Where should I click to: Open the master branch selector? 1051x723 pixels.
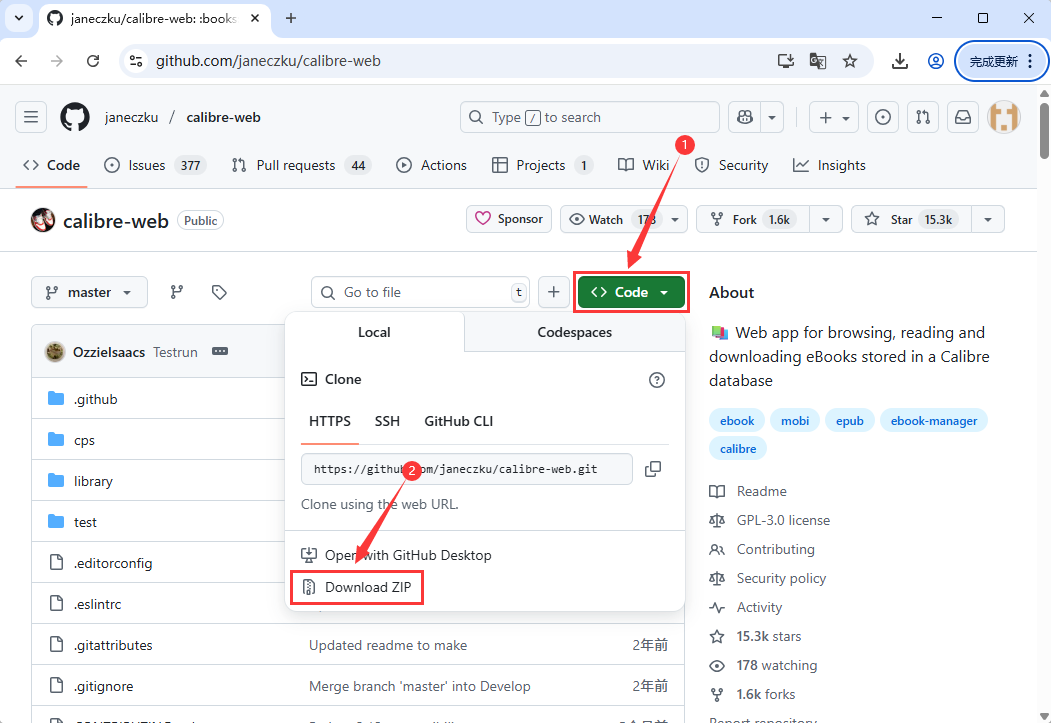click(x=89, y=292)
